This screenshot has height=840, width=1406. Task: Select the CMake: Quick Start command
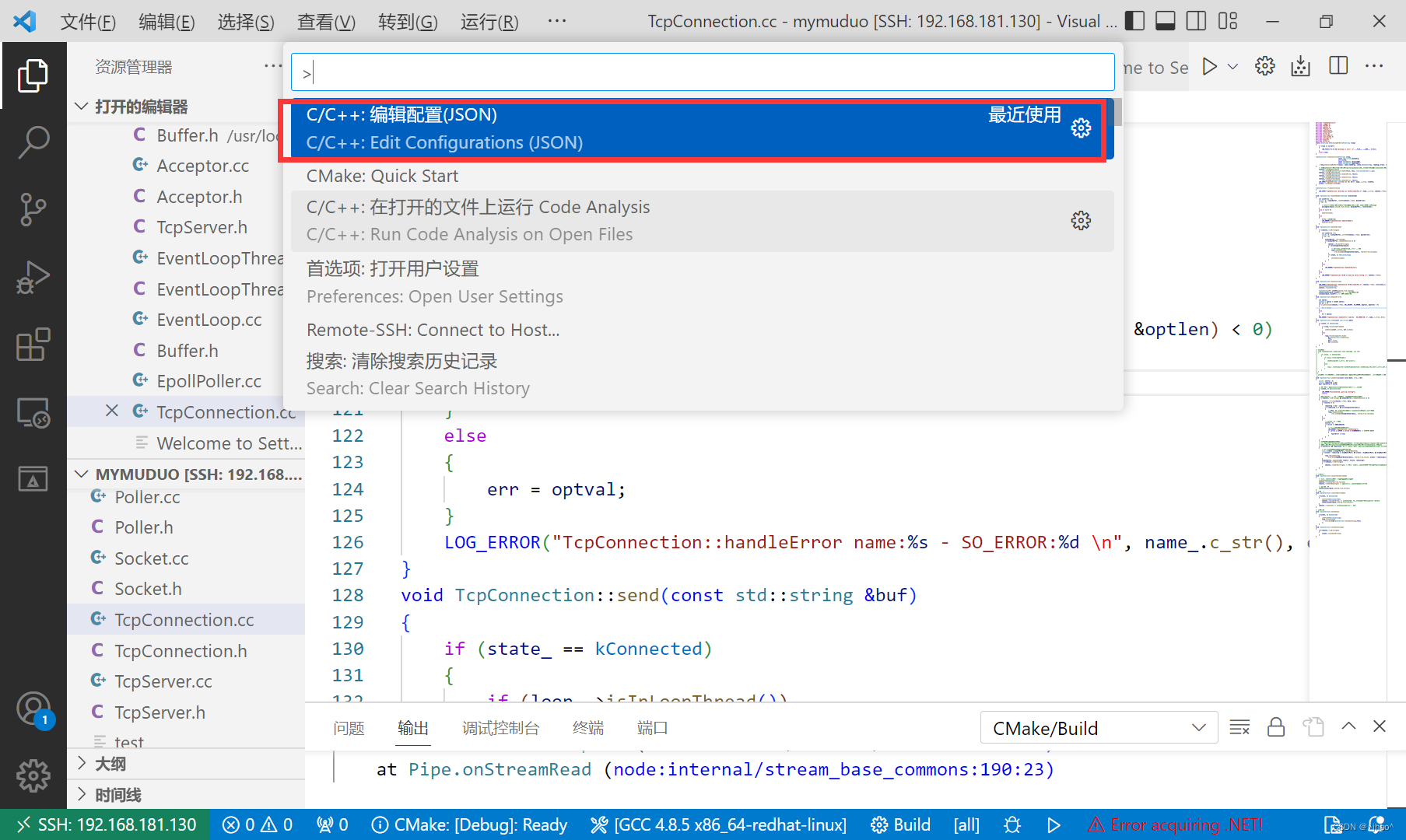click(382, 175)
